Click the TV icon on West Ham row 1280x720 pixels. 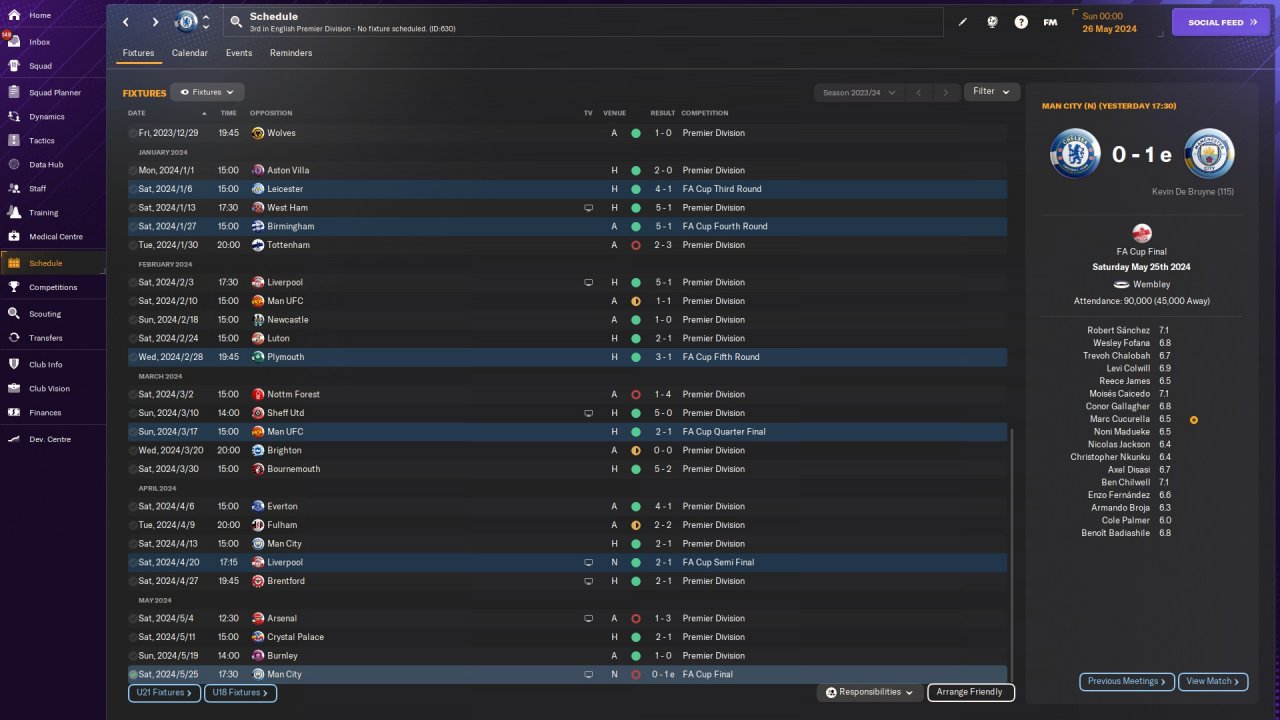(x=588, y=208)
